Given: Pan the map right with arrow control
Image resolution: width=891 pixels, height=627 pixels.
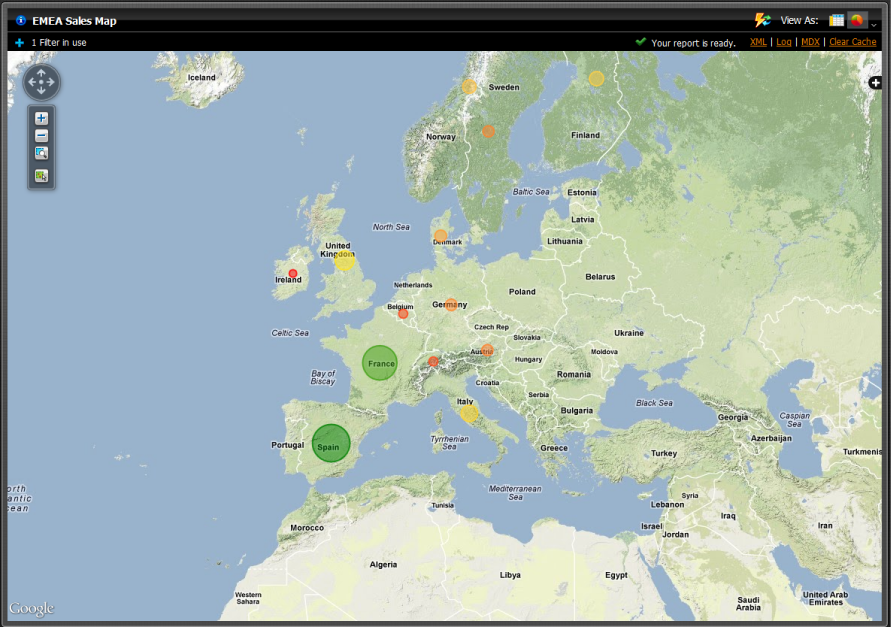Looking at the screenshot, I should (x=51, y=82).
